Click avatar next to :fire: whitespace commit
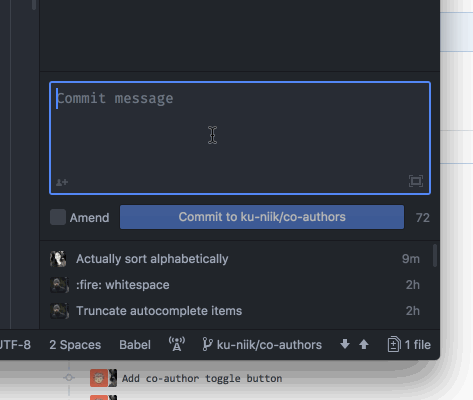The height and width of the screenshot is (400, 473). (x=59, y=285)
